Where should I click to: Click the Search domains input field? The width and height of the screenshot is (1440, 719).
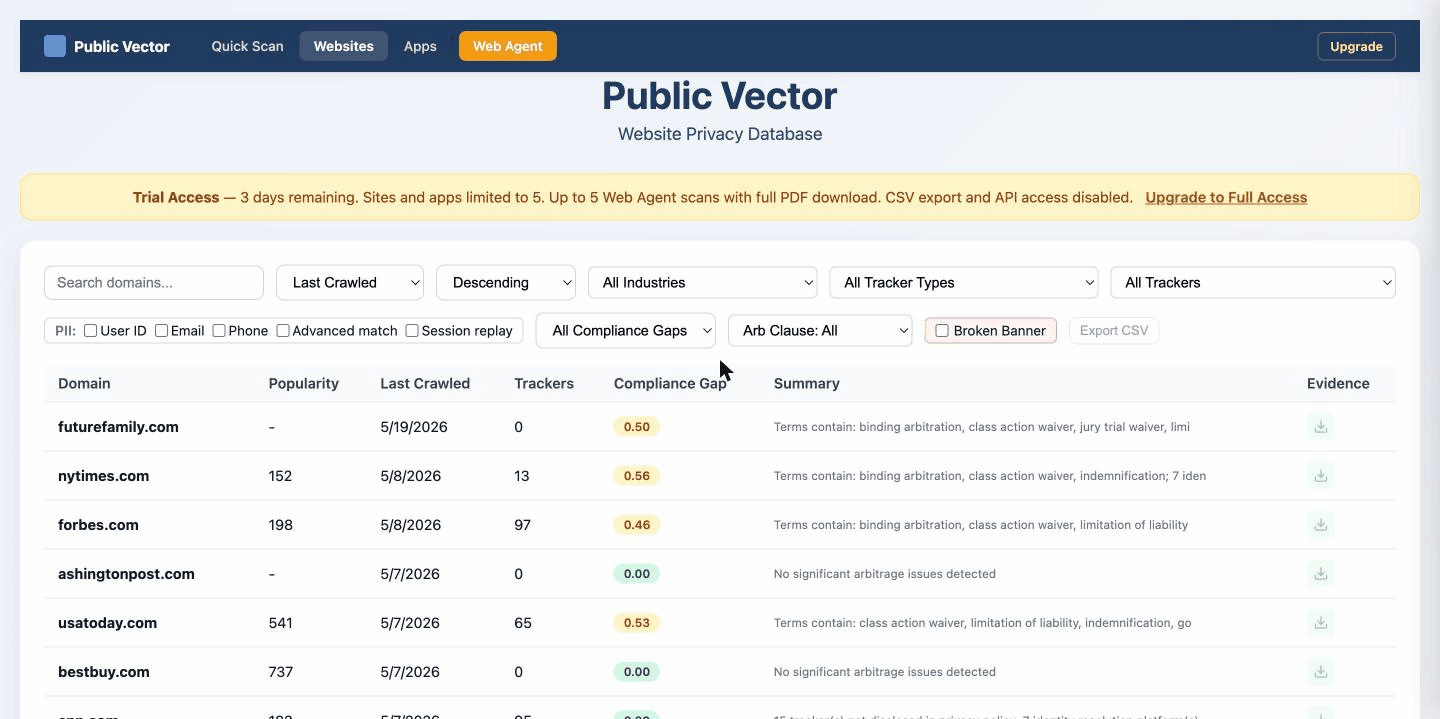(x=154, y=283)
